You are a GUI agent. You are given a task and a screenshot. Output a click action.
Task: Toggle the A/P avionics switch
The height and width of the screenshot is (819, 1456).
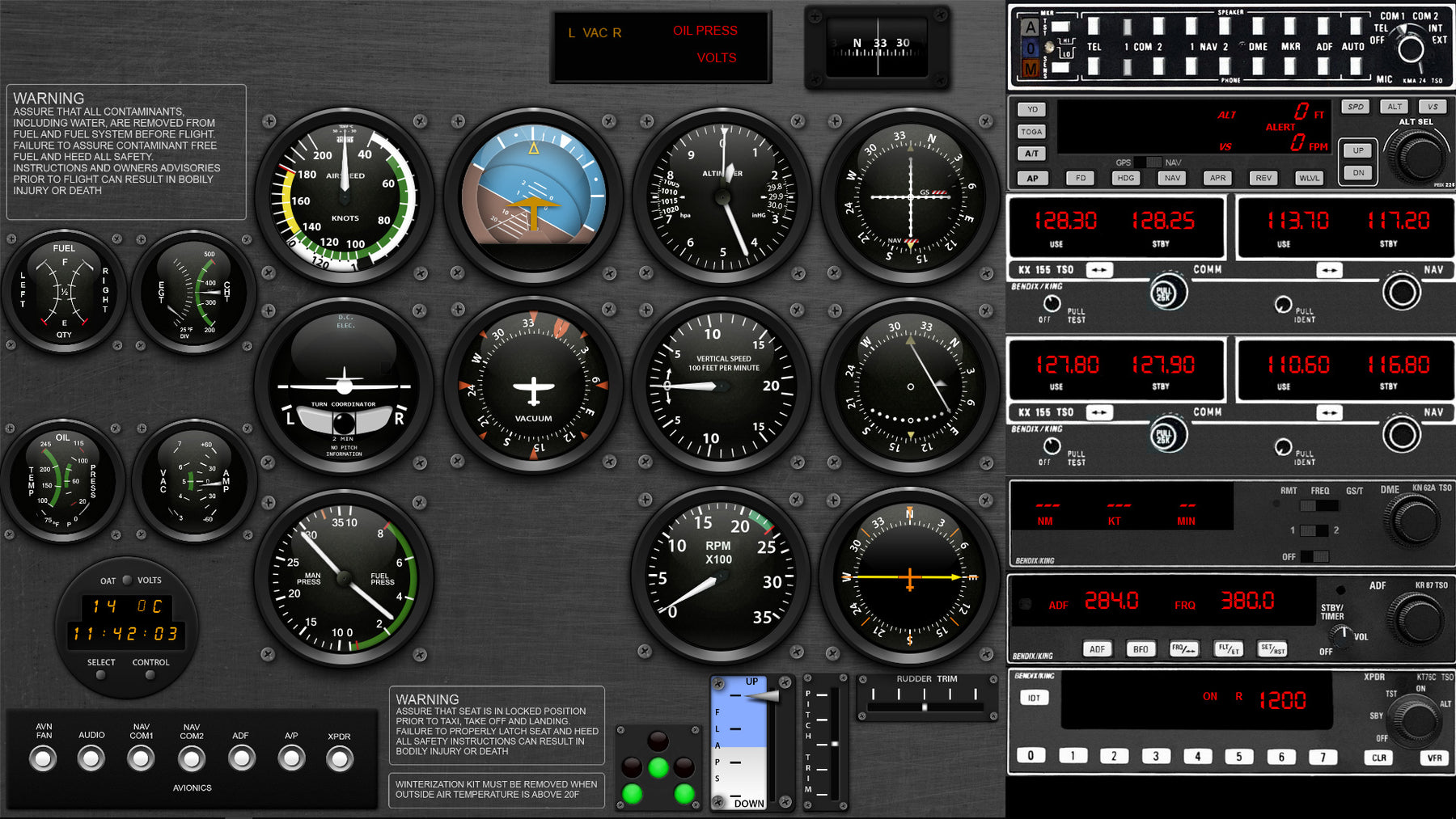tap(291, 758)
